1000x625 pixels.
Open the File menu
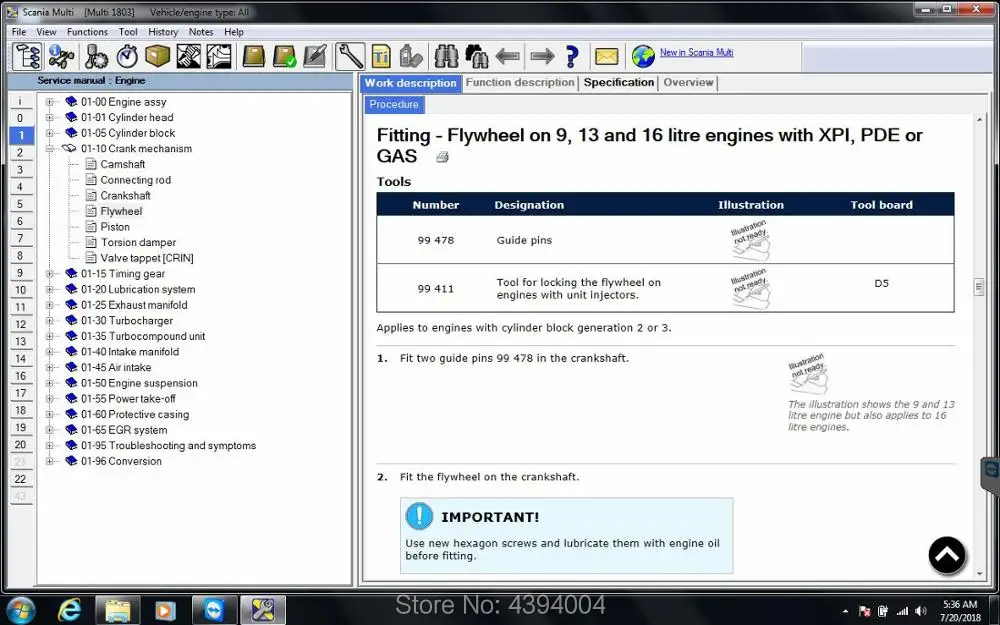(x=19, y=32)
